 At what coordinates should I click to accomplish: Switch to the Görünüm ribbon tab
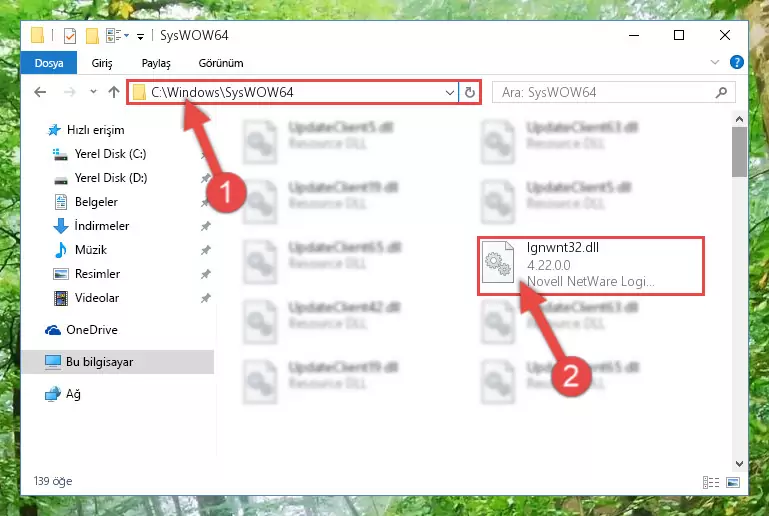[221, 63]
